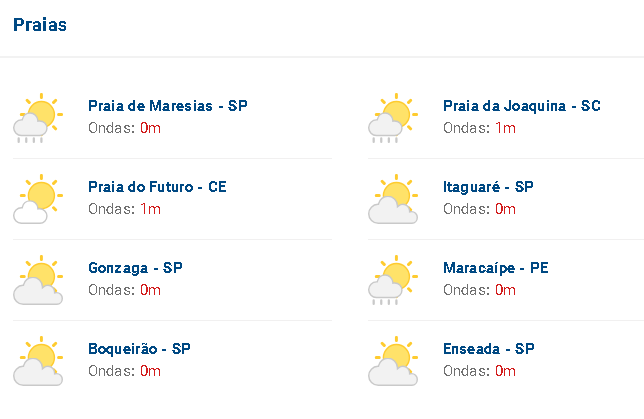The width and height of the screenshot is (644, 419).
Task: Open the Praia do Futuro - CE forecast
Action: pos(157,186)
